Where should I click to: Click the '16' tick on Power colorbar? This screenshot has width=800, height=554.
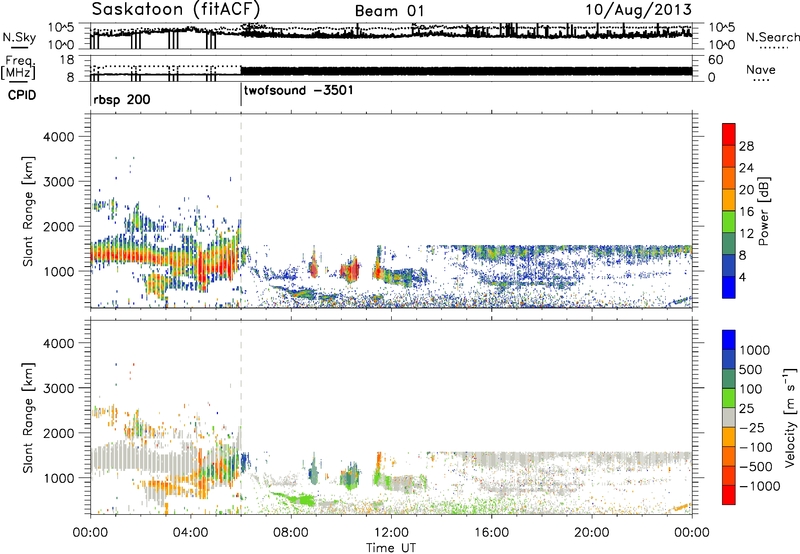tap(746, 212)
